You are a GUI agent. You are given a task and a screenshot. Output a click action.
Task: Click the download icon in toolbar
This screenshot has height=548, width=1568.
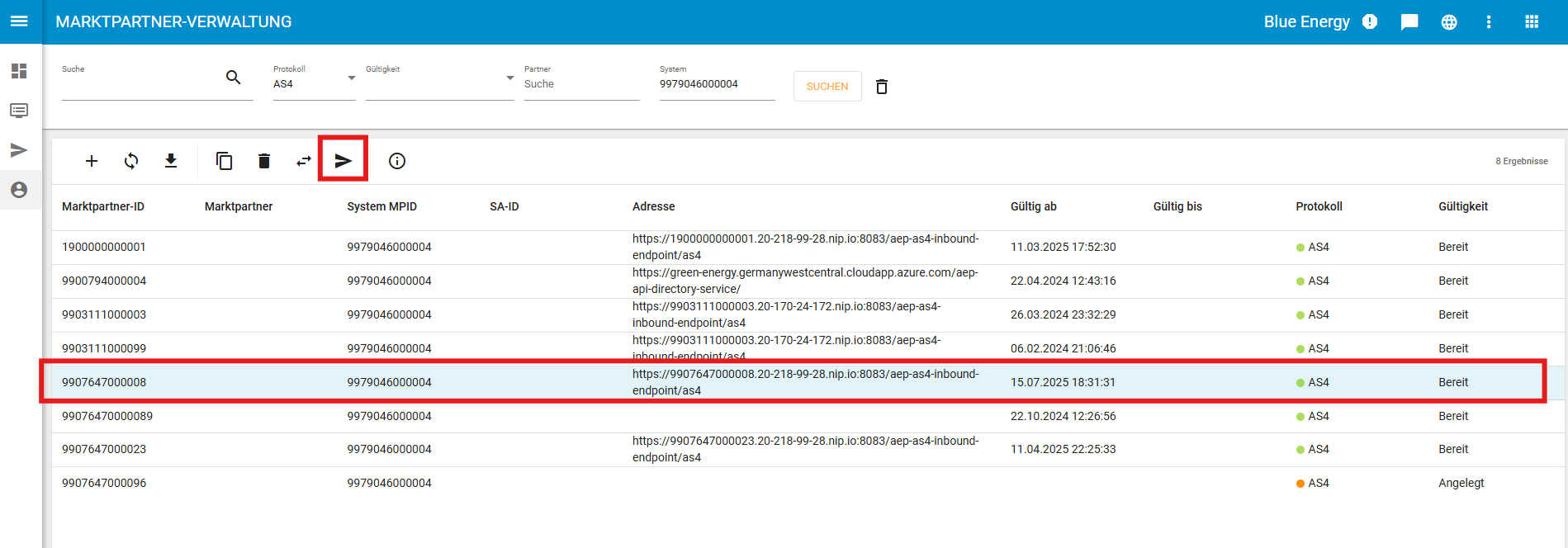171,161
